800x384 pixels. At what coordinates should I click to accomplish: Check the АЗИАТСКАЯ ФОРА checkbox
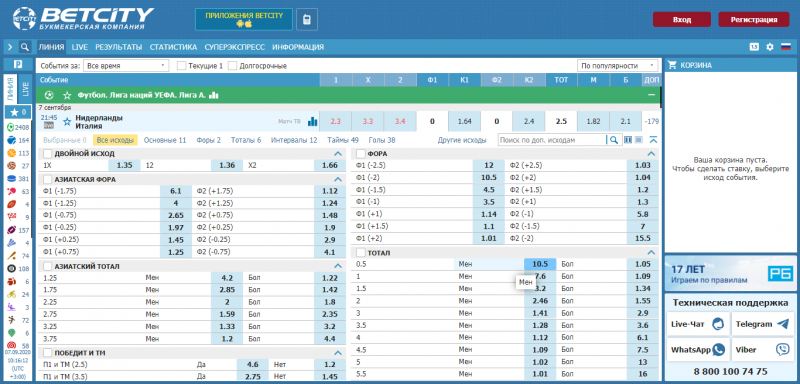[x=47, y=179]
